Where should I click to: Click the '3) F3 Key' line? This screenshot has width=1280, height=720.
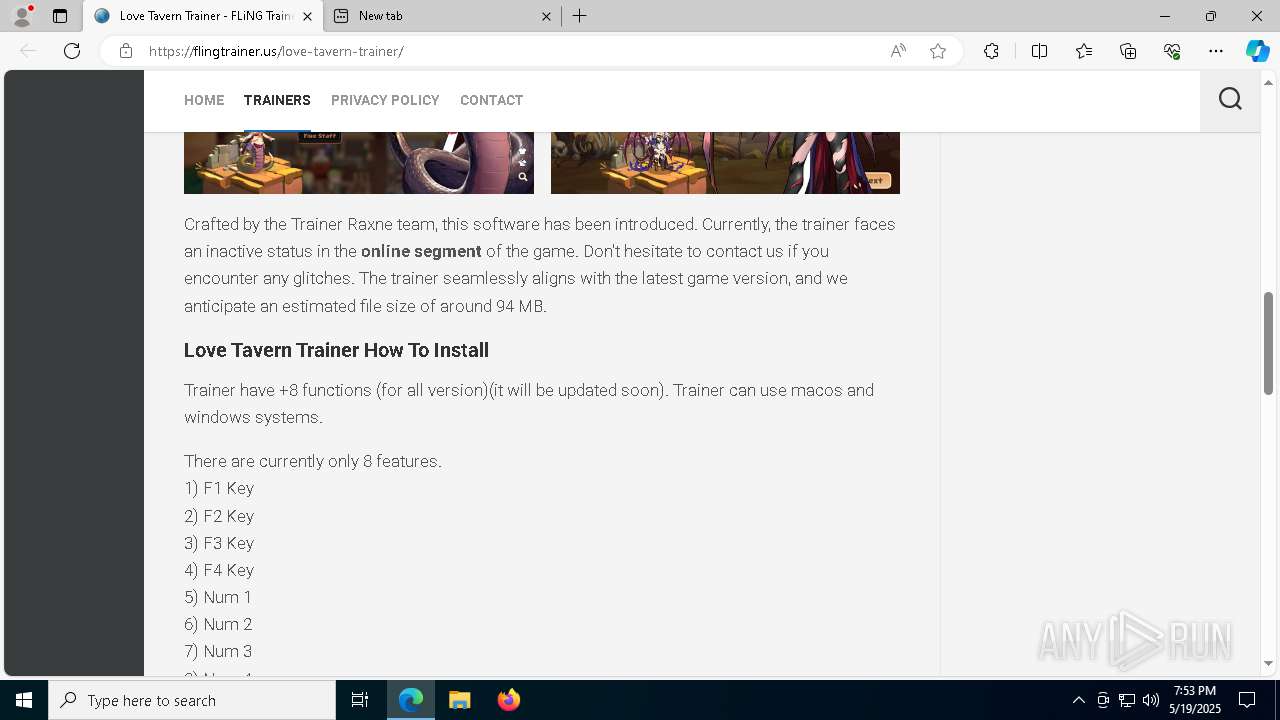coord(219,543)
